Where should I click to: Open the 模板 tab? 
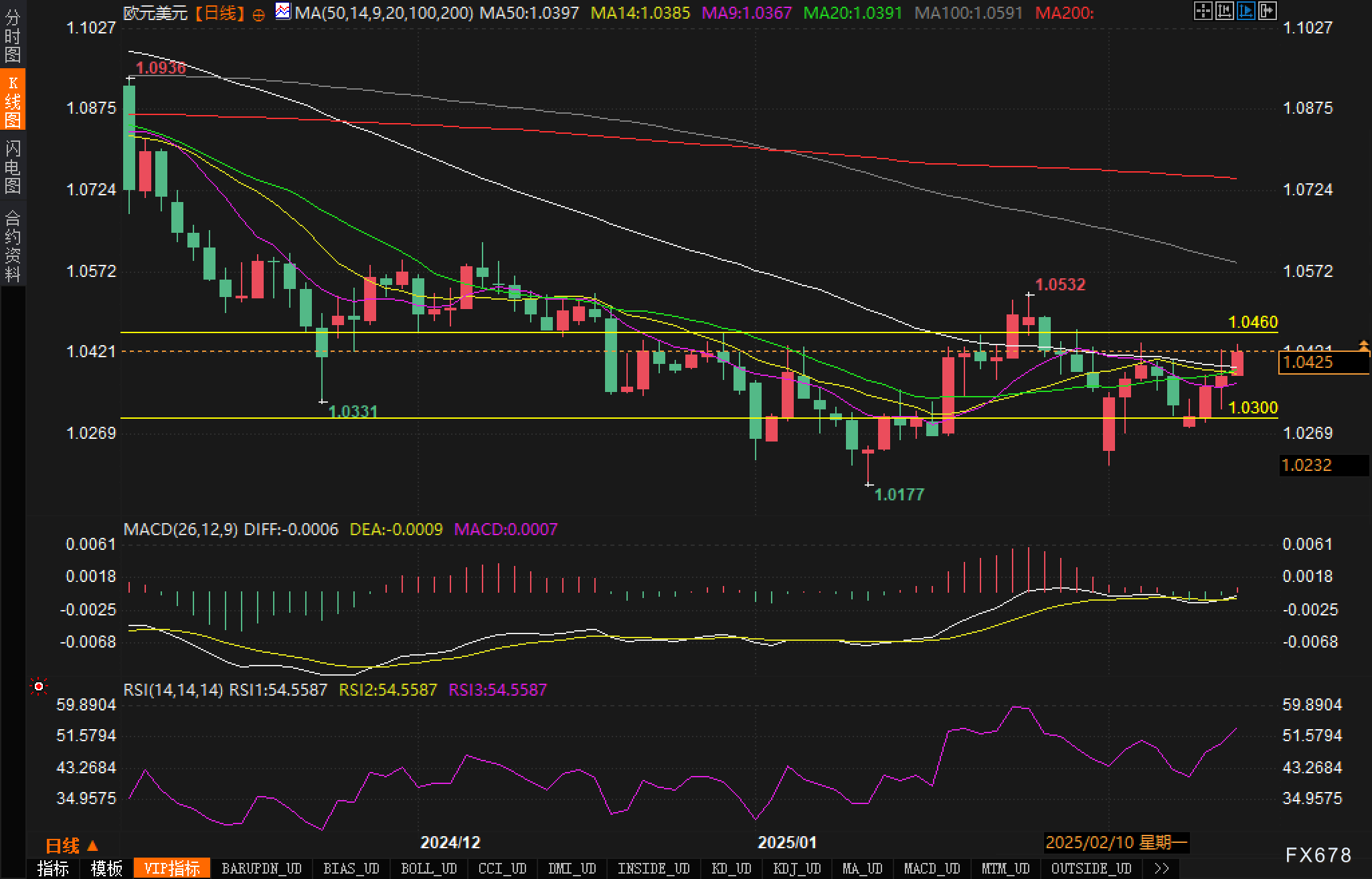(x=106, y=868)
